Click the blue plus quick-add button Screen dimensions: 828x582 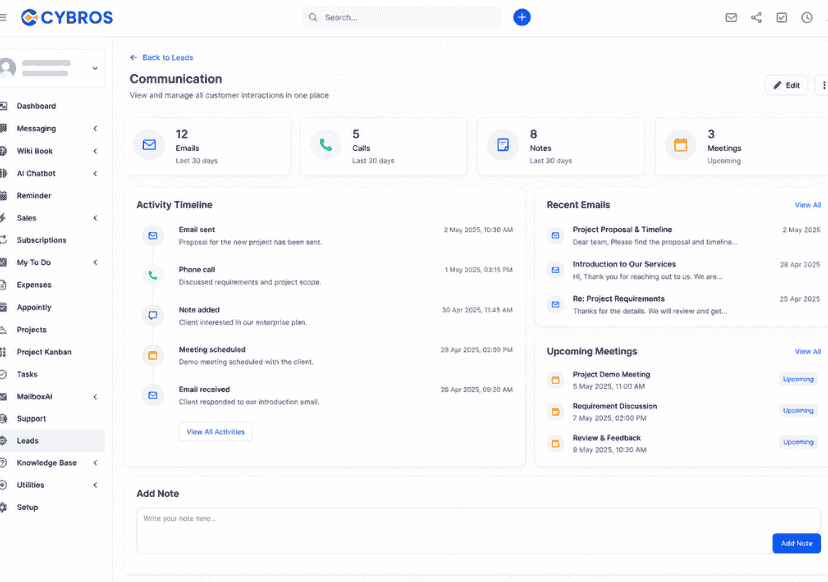pos(522,17)
